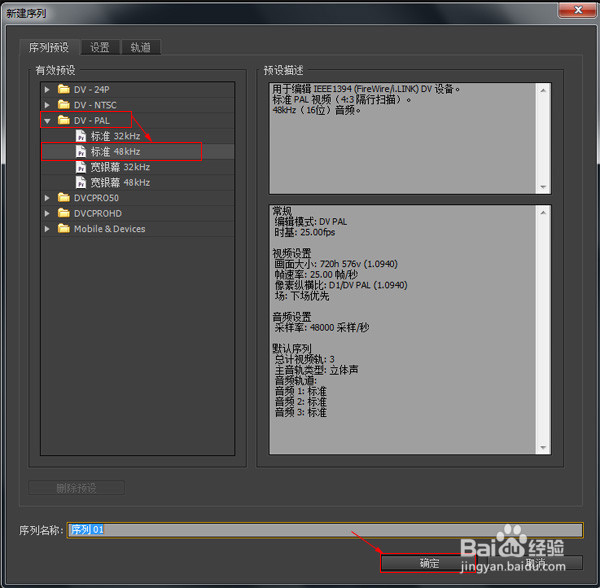Select the DV - NTSC folder label
Viewport: 600px width, 588px height.
[x=95, y=105]
